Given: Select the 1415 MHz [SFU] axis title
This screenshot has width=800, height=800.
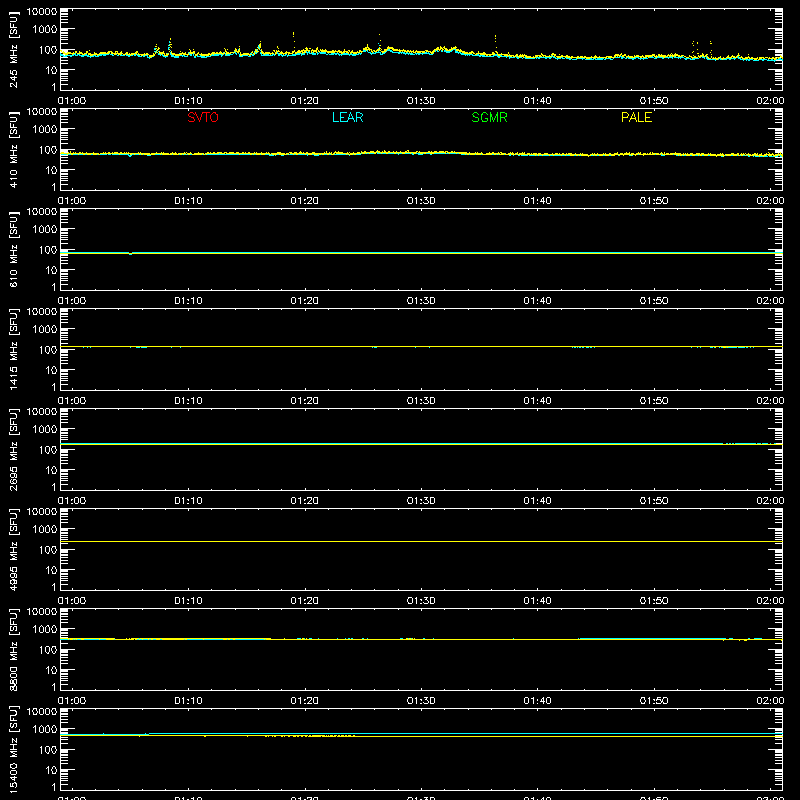Looking at the screenshot, I should tap(14, 349).
